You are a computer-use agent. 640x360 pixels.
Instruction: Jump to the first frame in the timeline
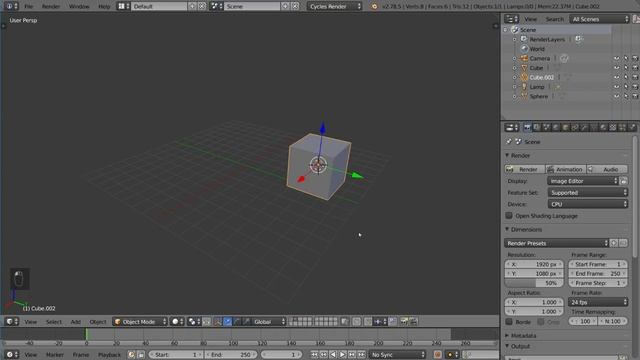click(314, 354)
